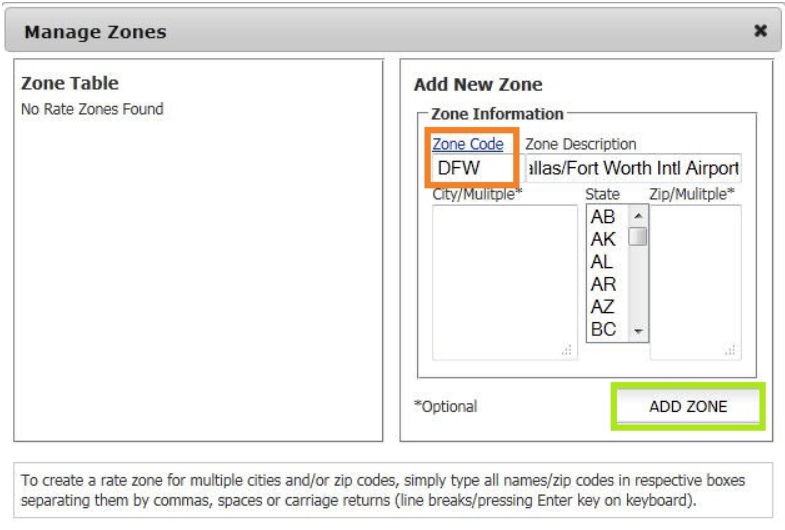Click the State list scrollbar thumb
The width and height of the screenshot is (785, 530).
coord(637,236)
